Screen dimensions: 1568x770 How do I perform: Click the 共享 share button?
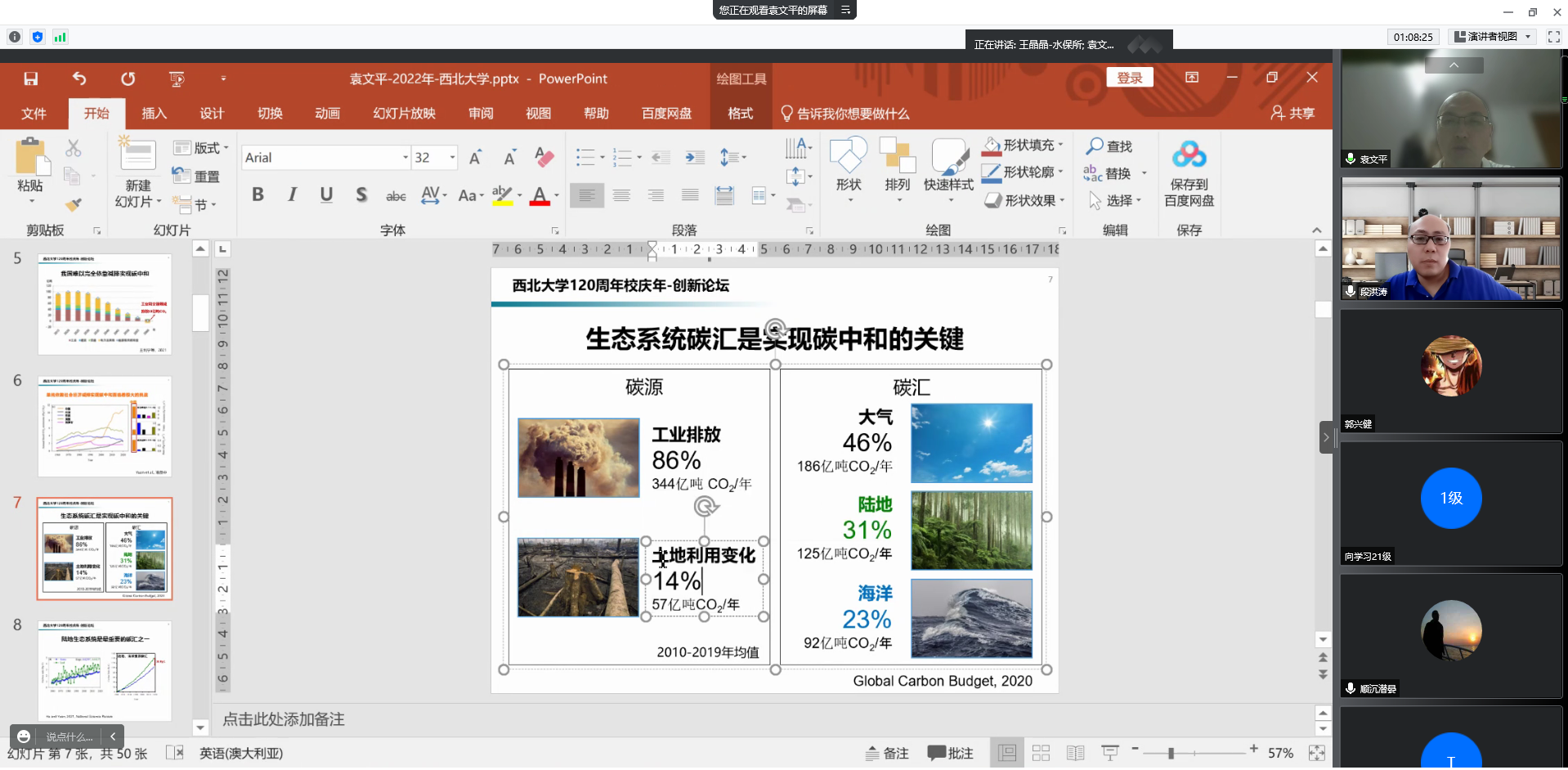1292,114
